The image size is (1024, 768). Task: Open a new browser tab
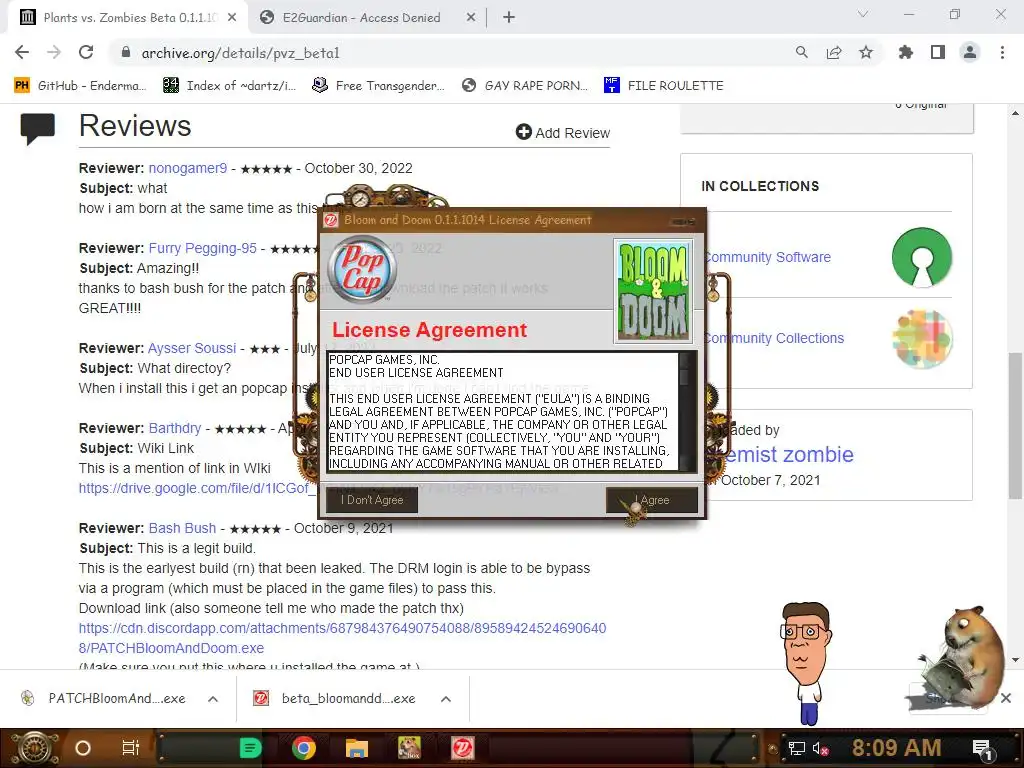(509, 18)
